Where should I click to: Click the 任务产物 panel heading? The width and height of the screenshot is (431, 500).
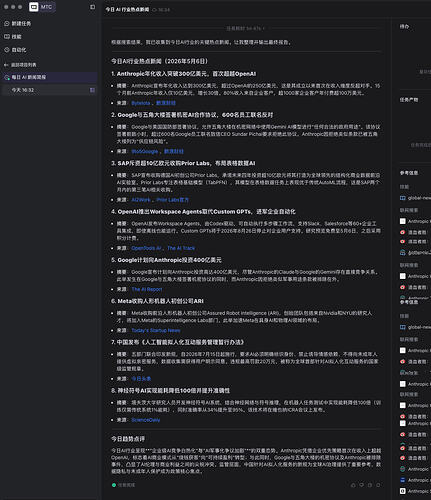(409, 100)
